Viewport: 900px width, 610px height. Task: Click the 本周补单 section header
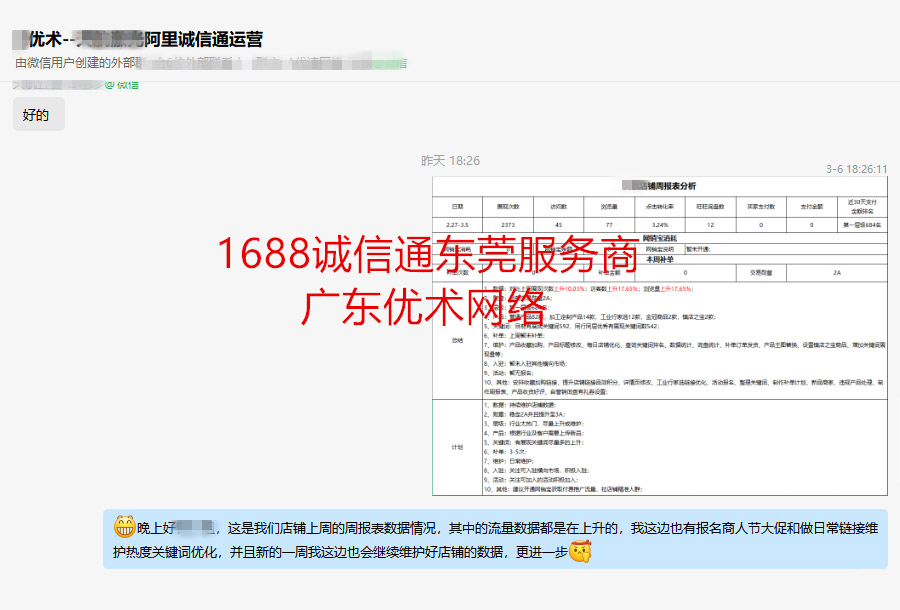(660, 259)
